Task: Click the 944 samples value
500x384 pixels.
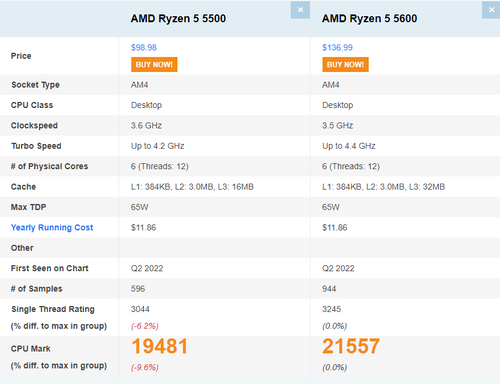Action: (329, 289)
